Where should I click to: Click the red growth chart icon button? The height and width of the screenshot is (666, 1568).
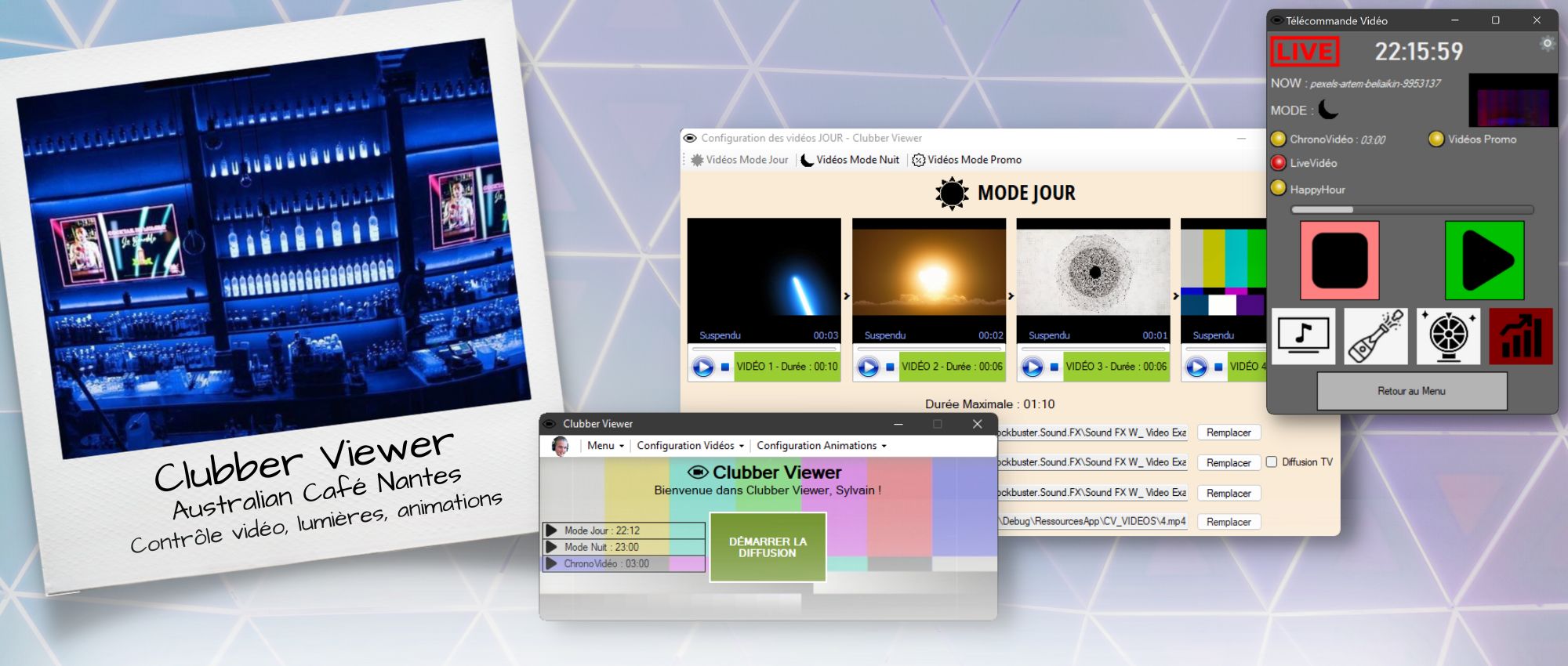pos(1521,336)
